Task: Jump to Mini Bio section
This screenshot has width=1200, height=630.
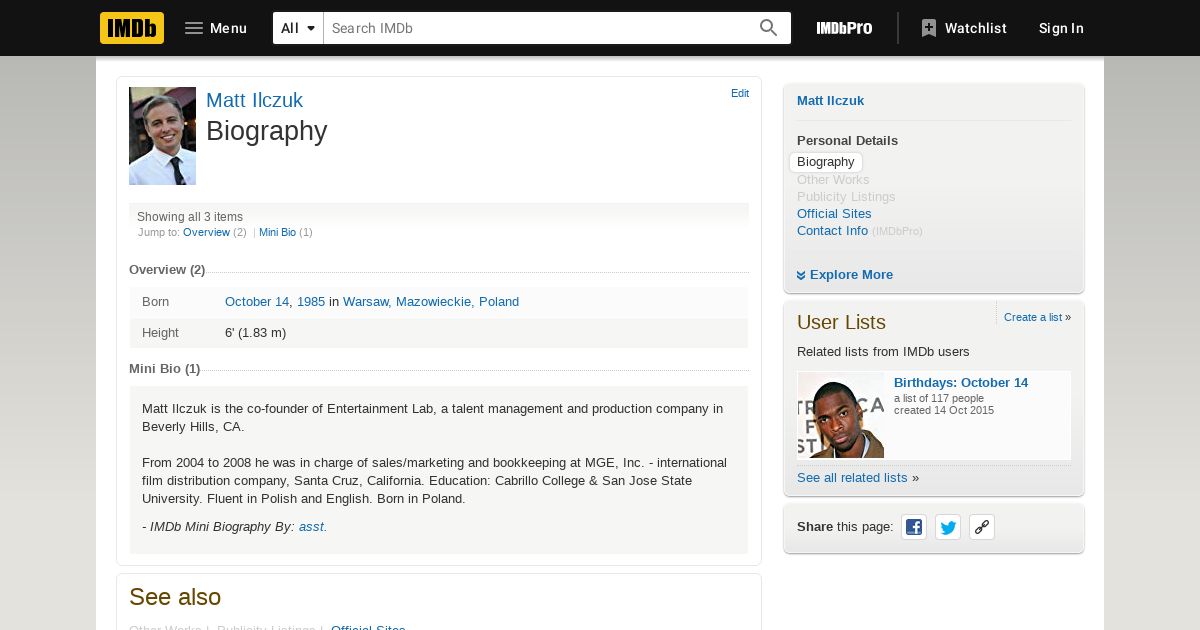Action: (277, 232)
